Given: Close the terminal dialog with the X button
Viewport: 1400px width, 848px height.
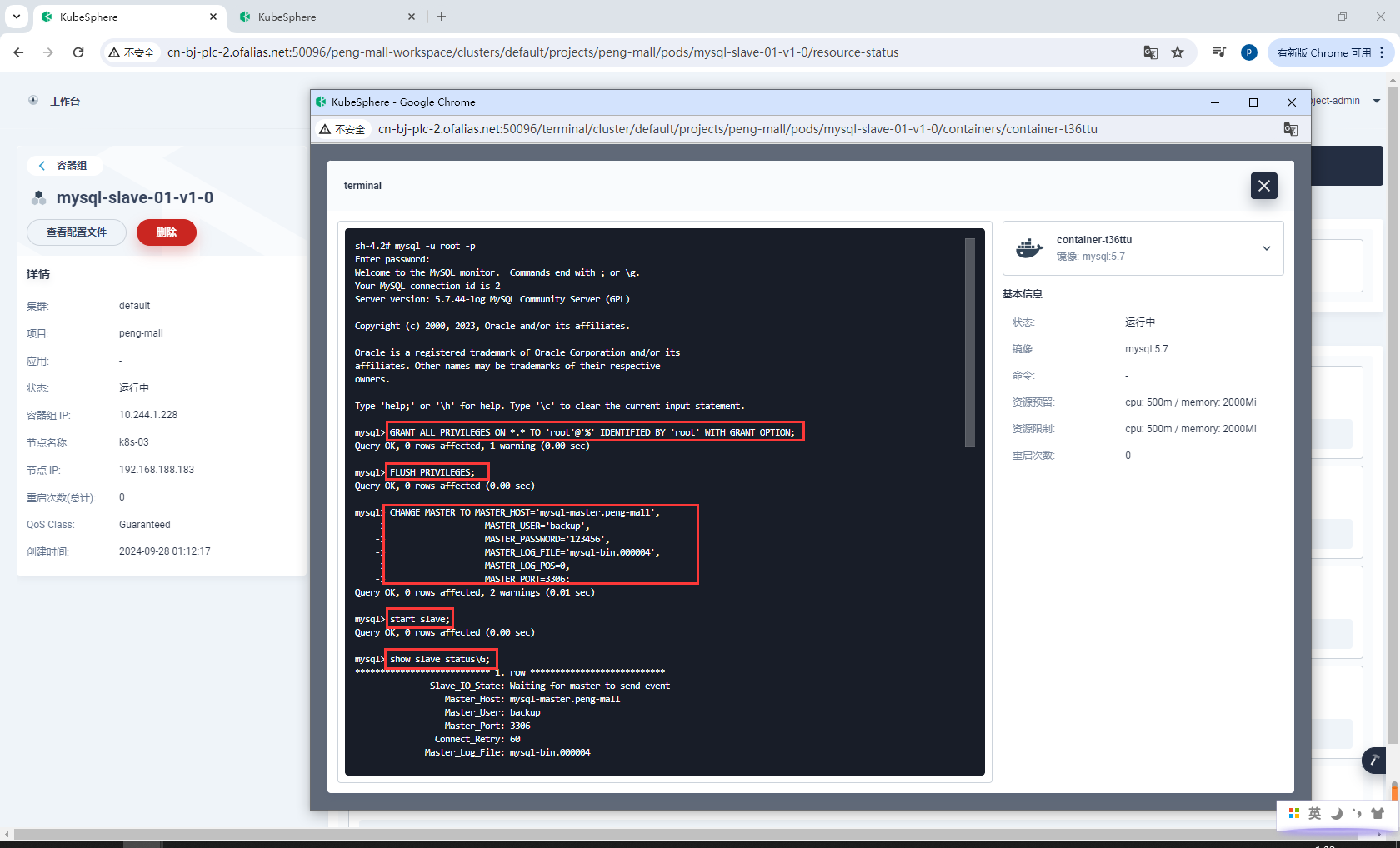Looking at the screenshot, I should tap(1263, 186).
